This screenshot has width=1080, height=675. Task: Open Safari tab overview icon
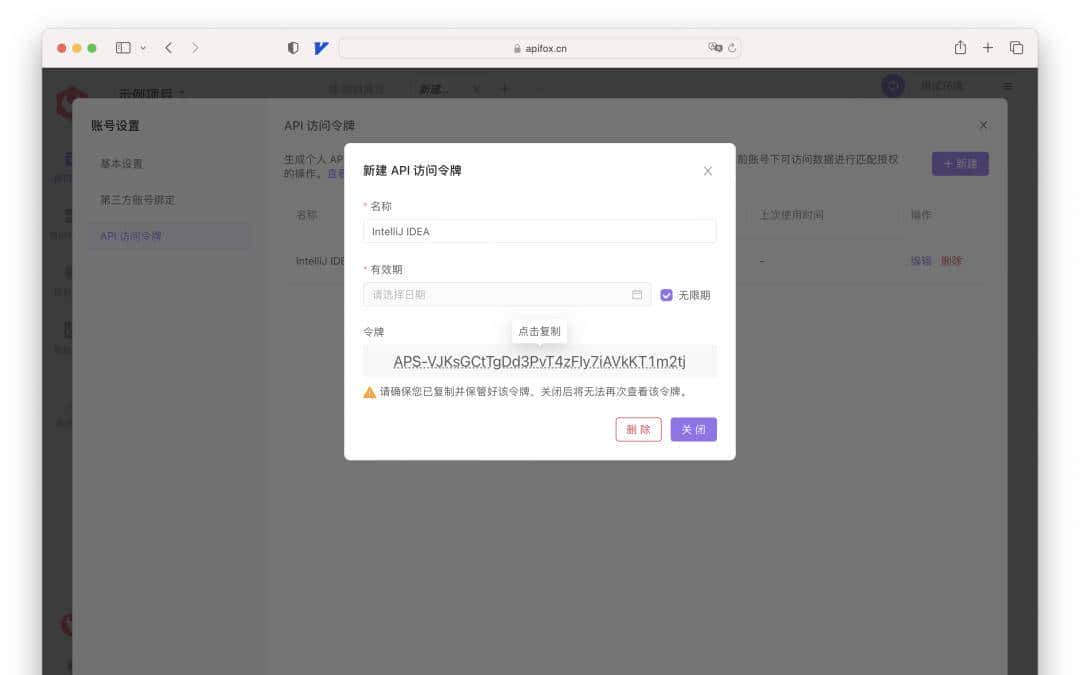1016,47
